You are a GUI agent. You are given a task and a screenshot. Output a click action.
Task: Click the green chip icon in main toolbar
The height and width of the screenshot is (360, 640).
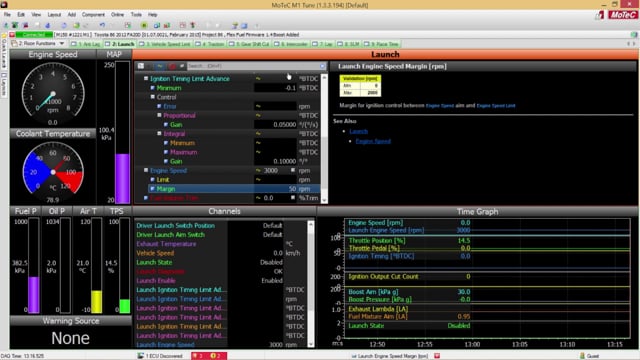144,25
